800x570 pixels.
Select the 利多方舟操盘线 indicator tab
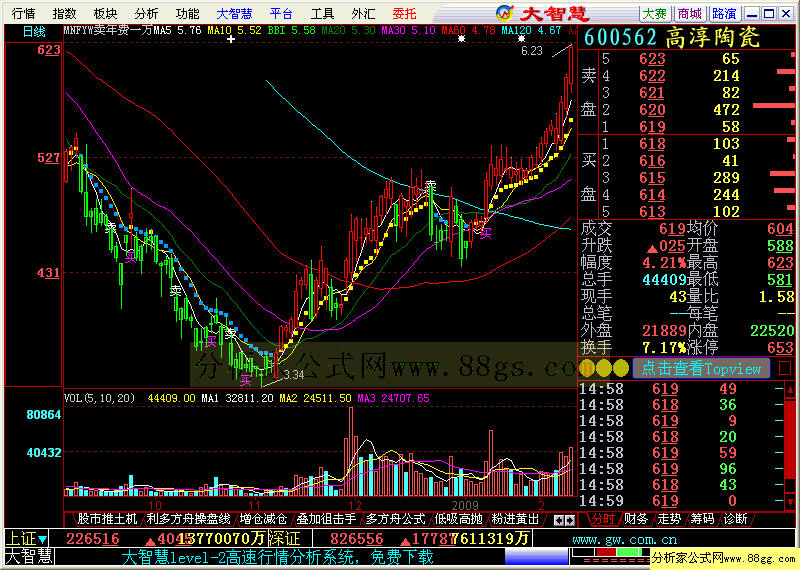pos(188,519)
